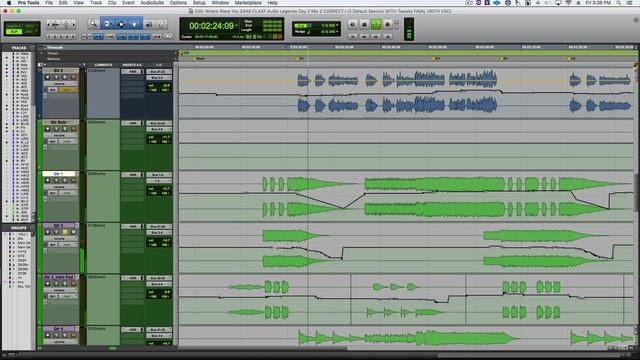Click Go to End transport button
The width and height of the screenshot is (640, 360).
[388, 36]
